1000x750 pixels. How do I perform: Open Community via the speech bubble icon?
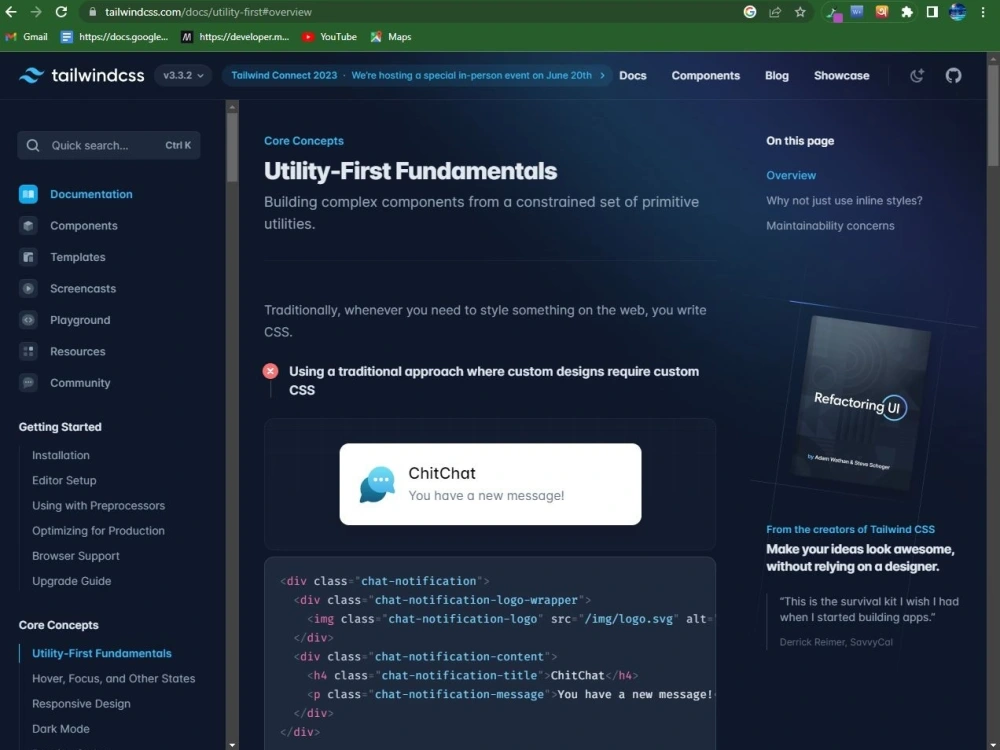tap(30, 383)
